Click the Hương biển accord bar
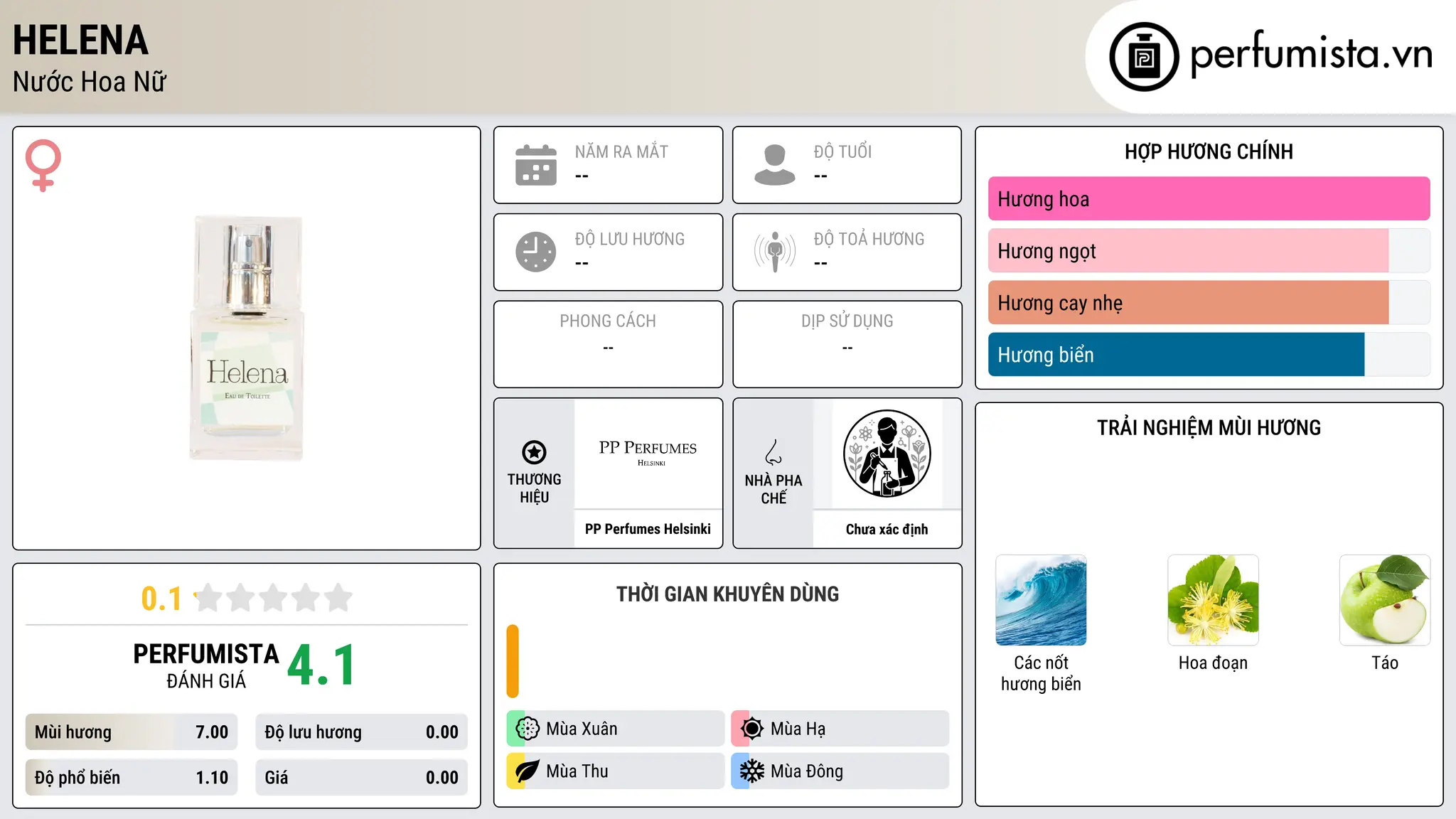Screen dimensions: 1456x819 click(1209, 355)
